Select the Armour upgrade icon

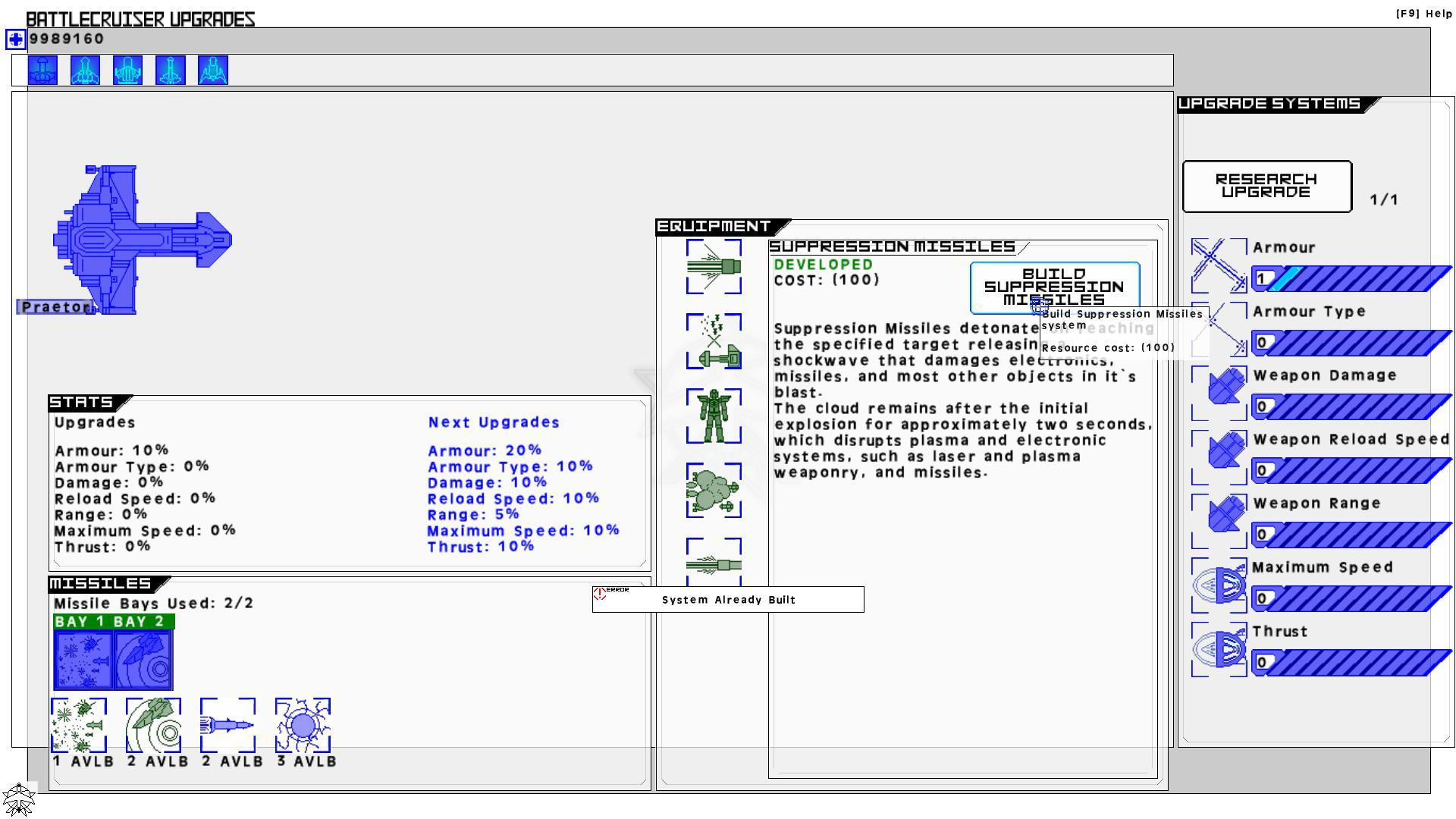(1219, 265)
